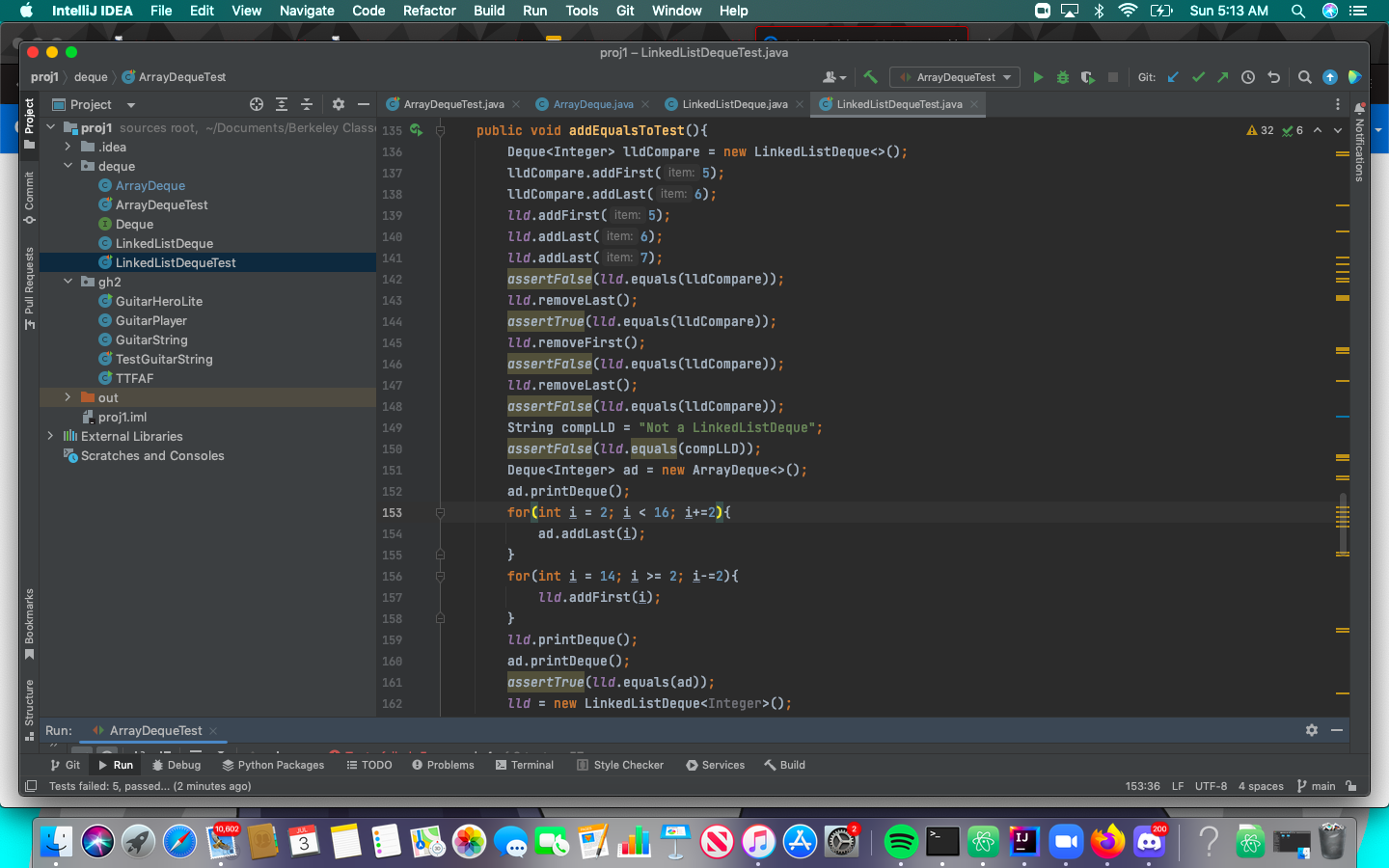This screenshot has height=868, width=1389.
Task: Update project with the blue Git arrow
Action: 1173,77
